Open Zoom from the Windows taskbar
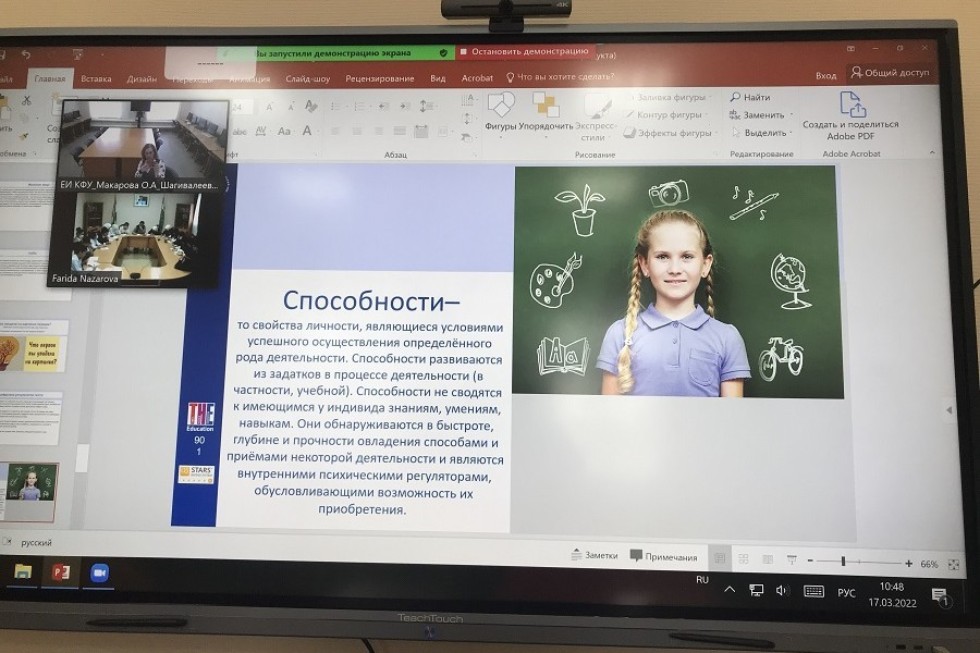980x653 pixels. (x=99, y=573)
